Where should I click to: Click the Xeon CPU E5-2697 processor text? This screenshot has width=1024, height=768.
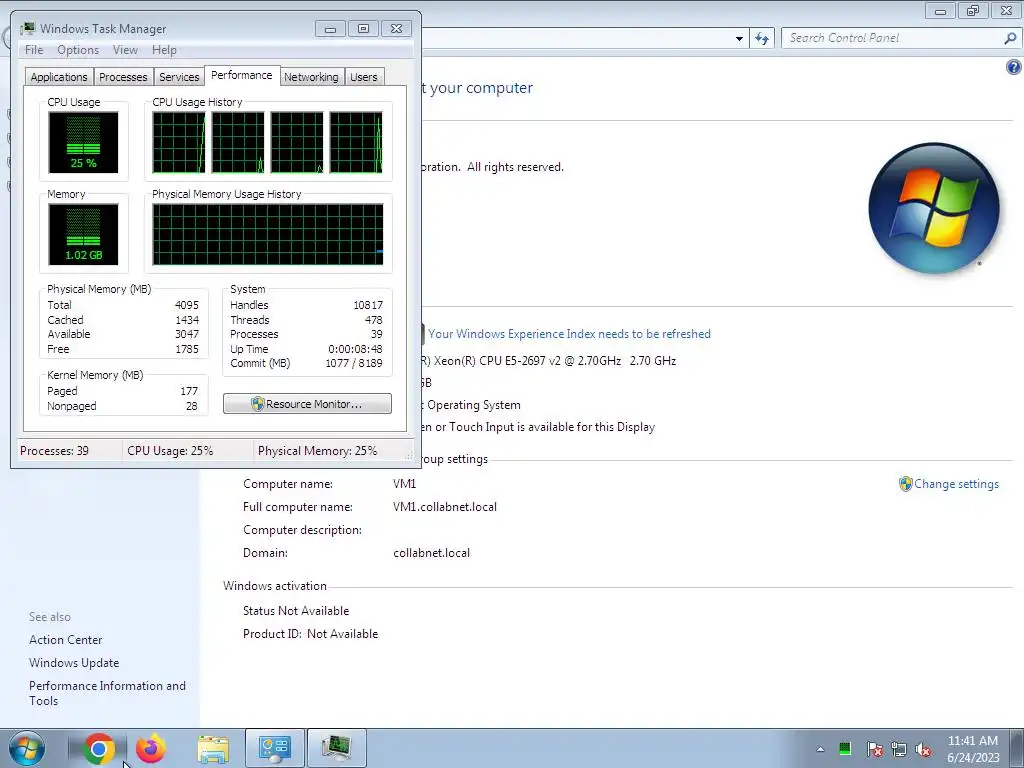click(x=549, y=360)
